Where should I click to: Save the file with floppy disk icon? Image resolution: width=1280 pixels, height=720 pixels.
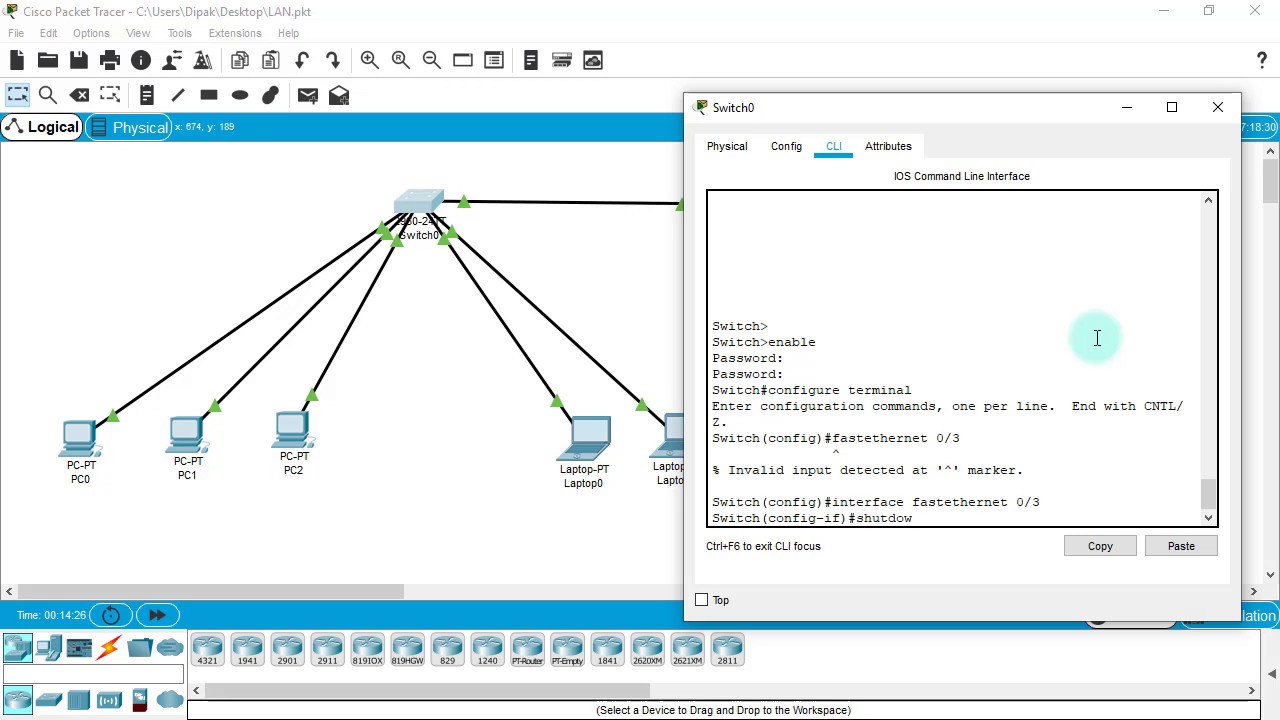click(x=79, y=61)
